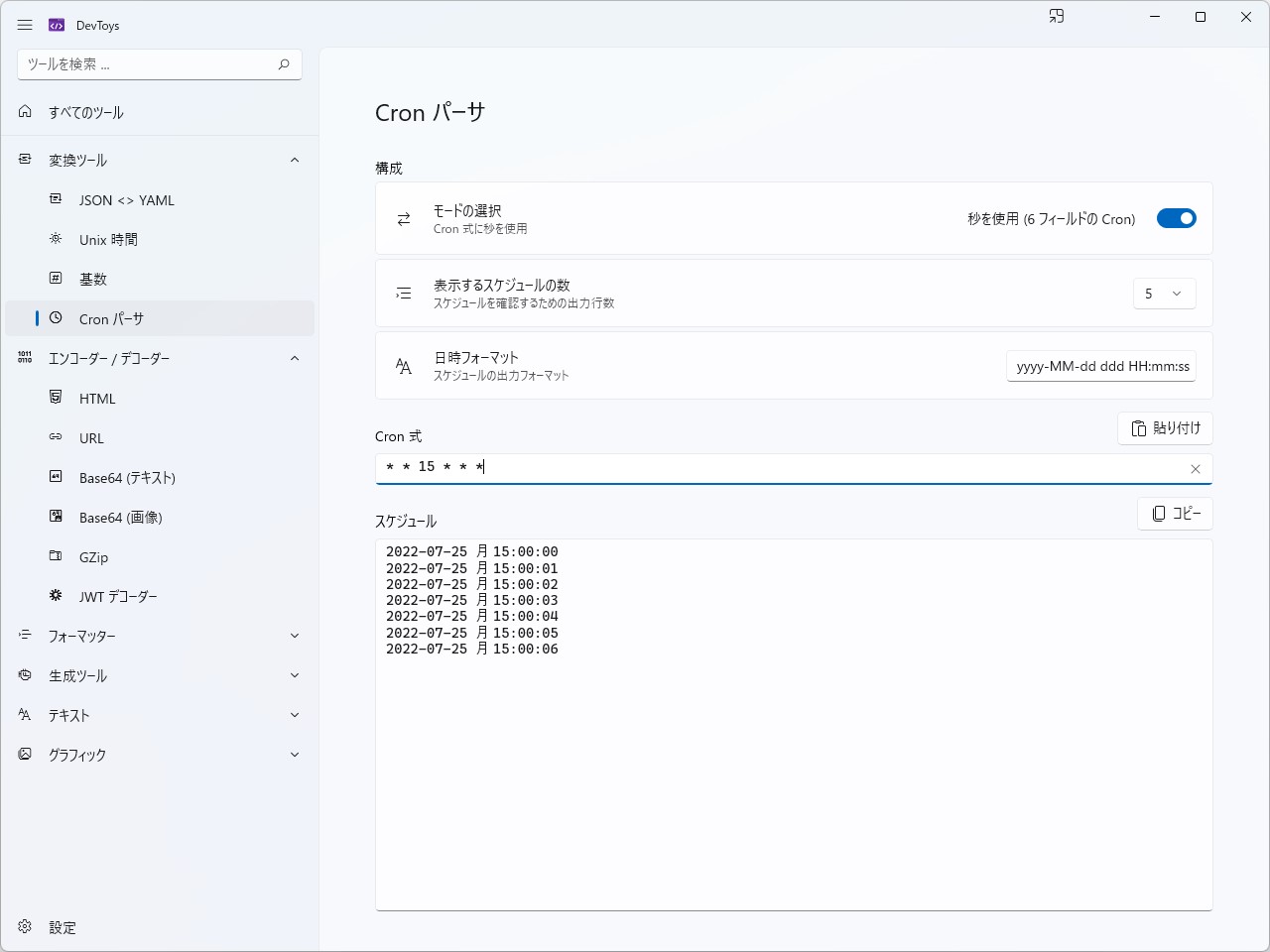Click the 日時フォーマット format input field
Viewport: 1270px width, 952px height.
click(x=1100, y=365)
